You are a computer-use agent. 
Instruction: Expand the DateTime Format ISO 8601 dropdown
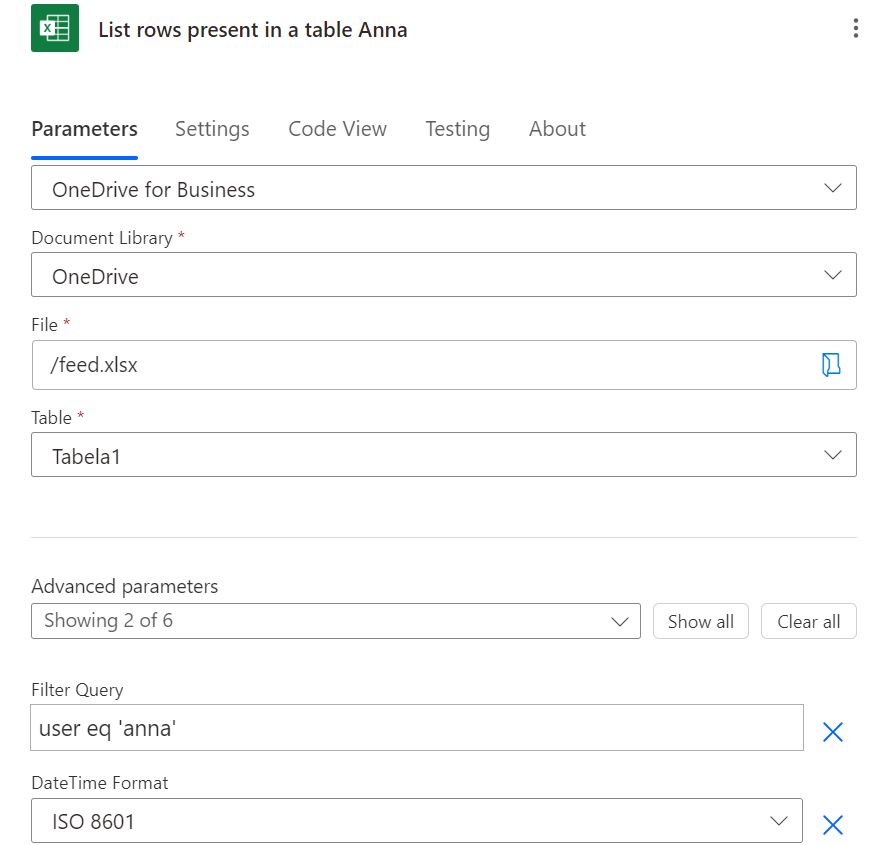click(x=416, y=821)
